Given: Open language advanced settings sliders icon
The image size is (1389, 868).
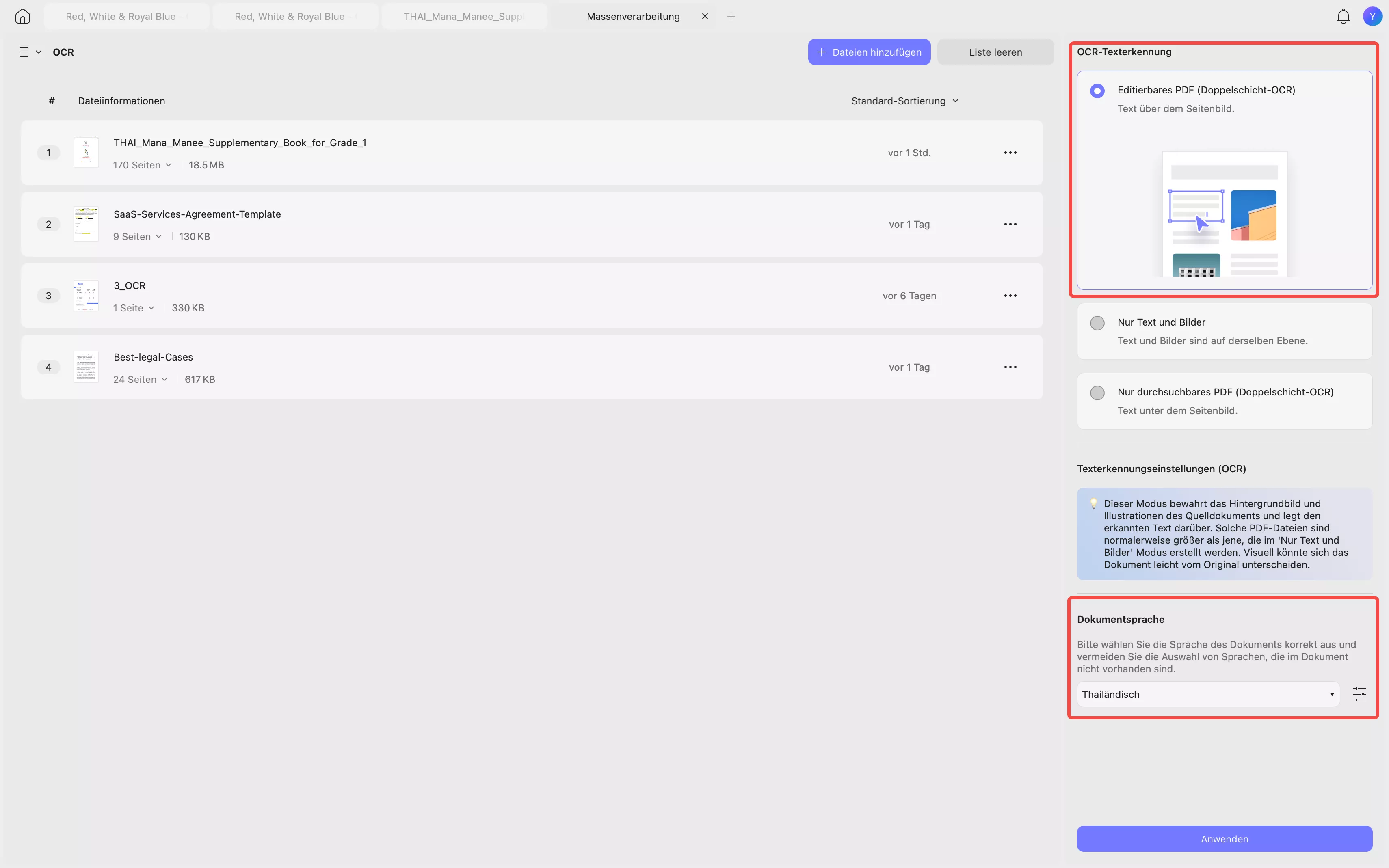Looking at the screenshot, I should (x=1359, y=694).
